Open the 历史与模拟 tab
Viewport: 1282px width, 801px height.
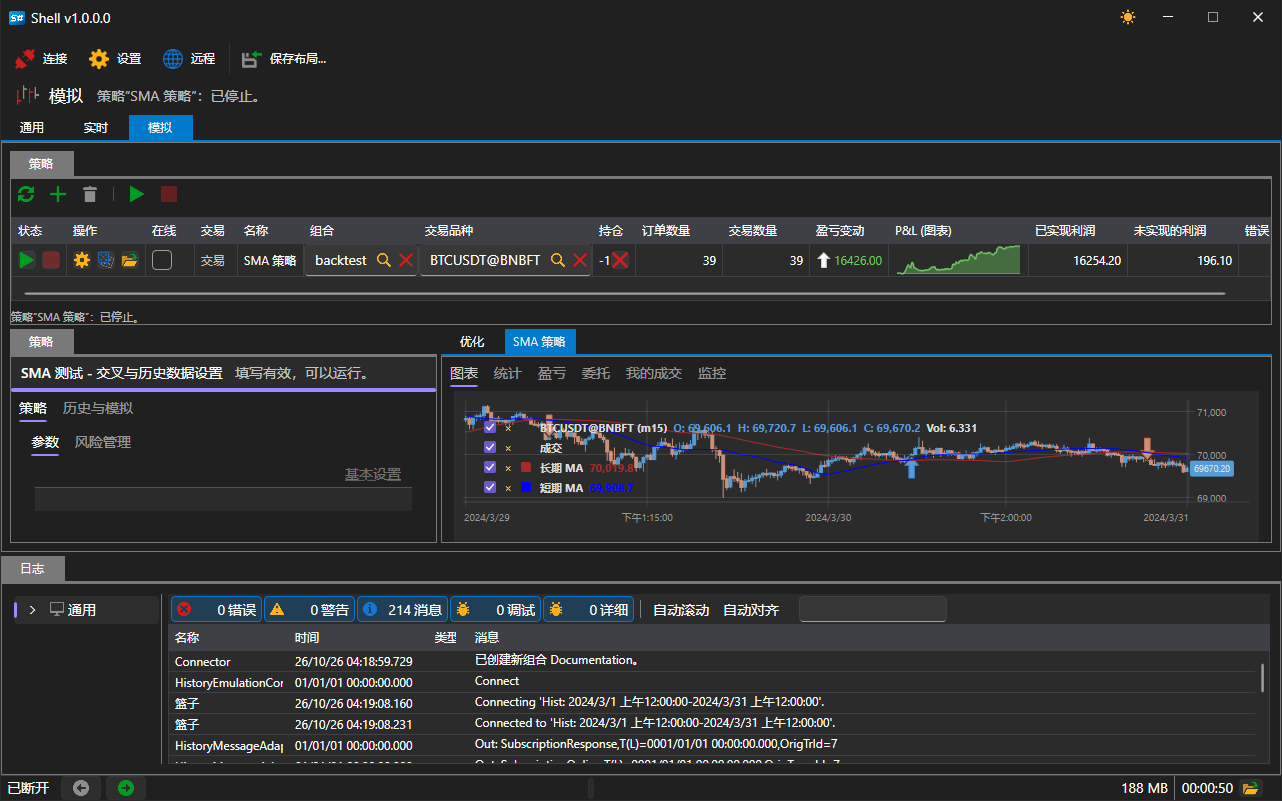pos(98,408)
